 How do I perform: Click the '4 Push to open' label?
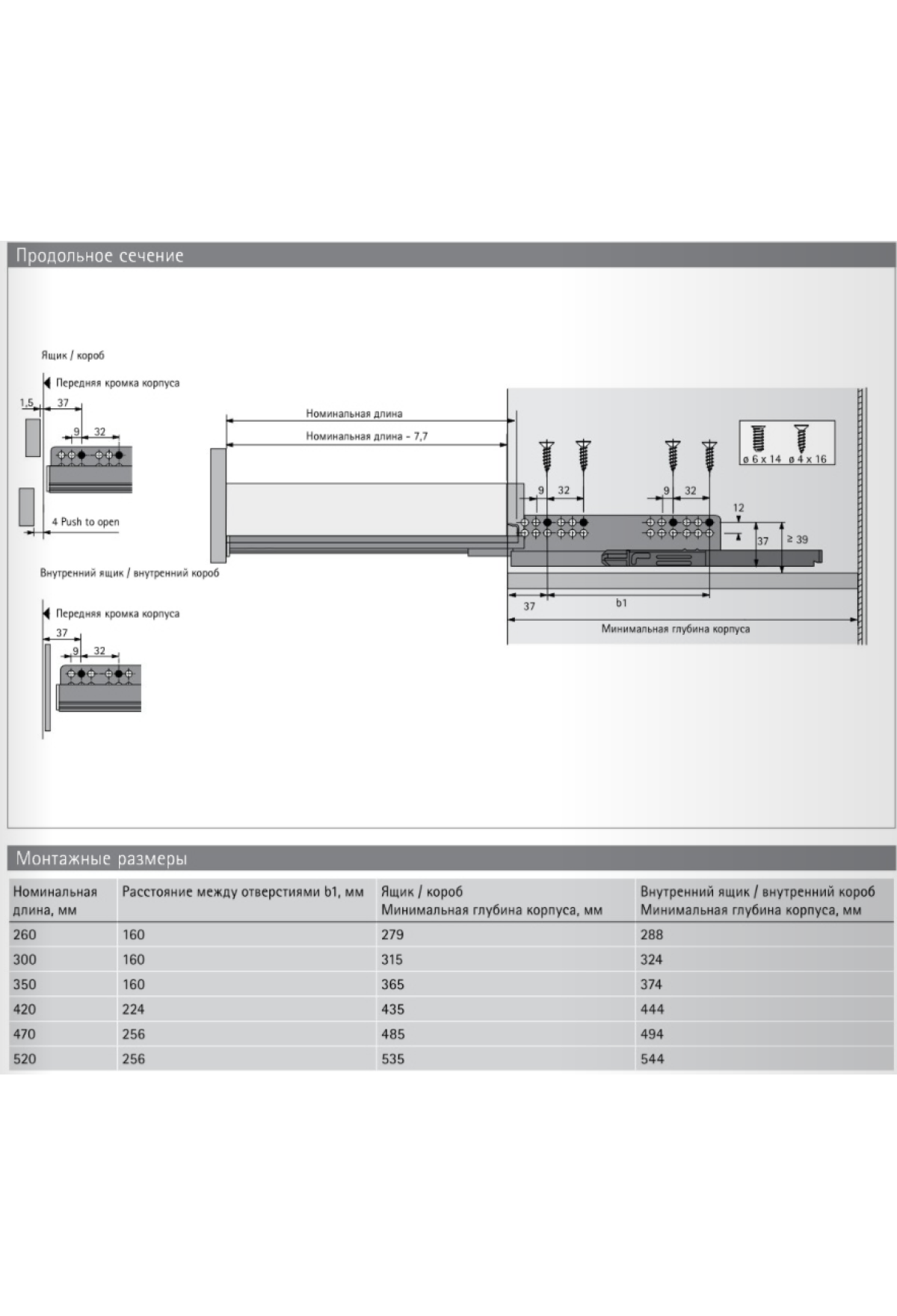coord(86,522)
